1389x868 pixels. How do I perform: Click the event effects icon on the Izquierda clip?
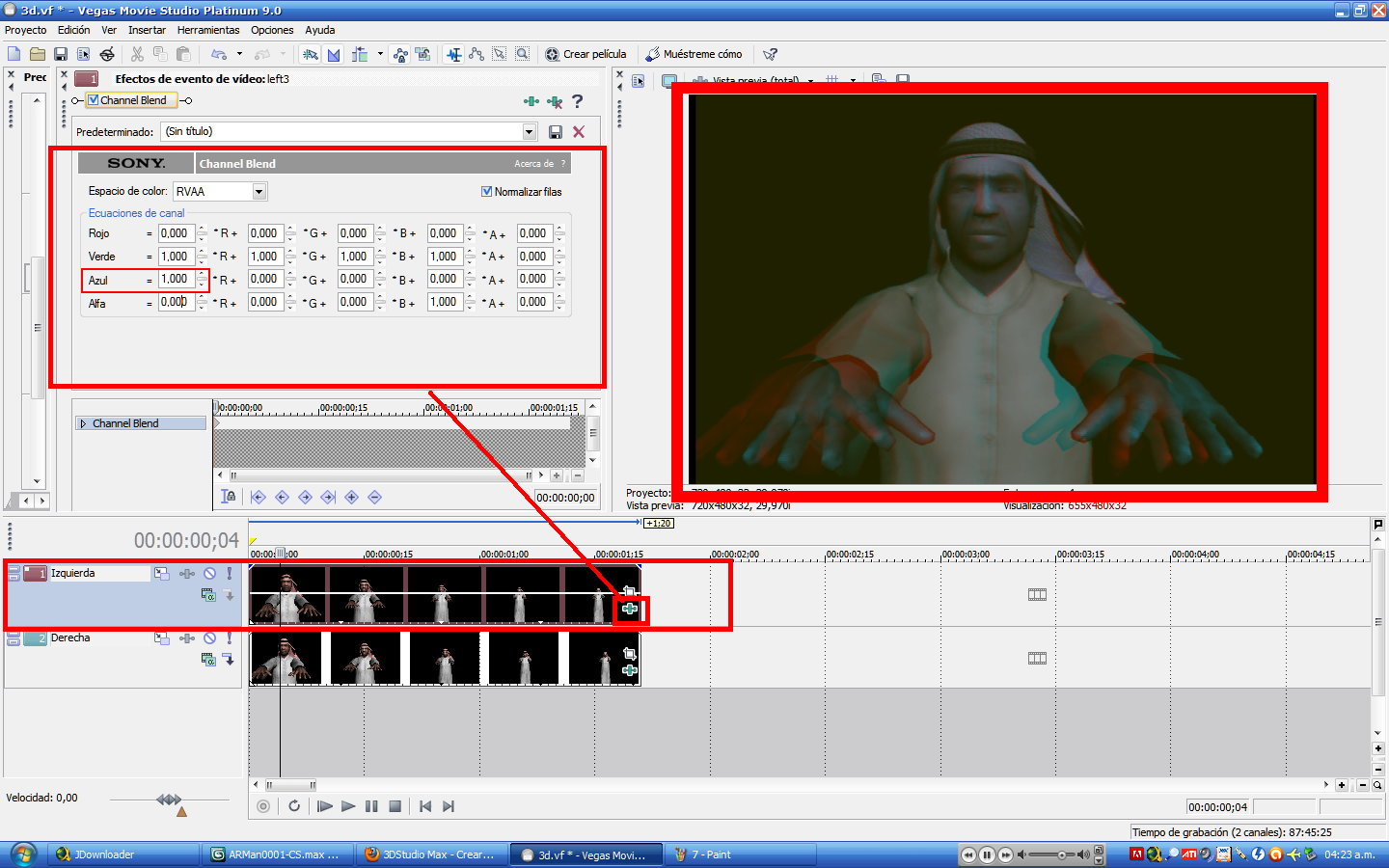[x=630, y=609]
